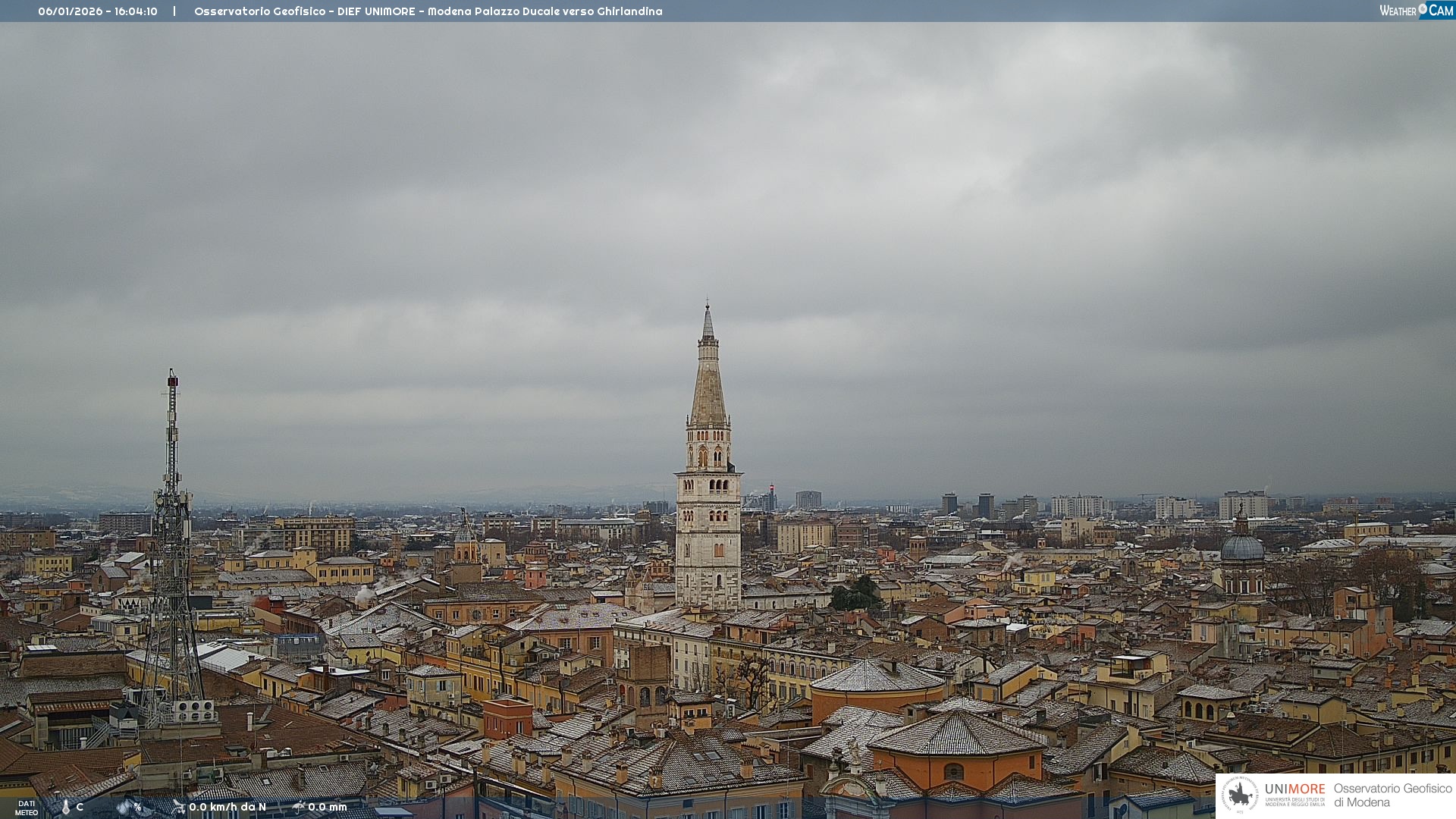The image size is (1456, 819).
Task: Click the 0.0 mm rainfall reading
Action: [x=328, y=807]
